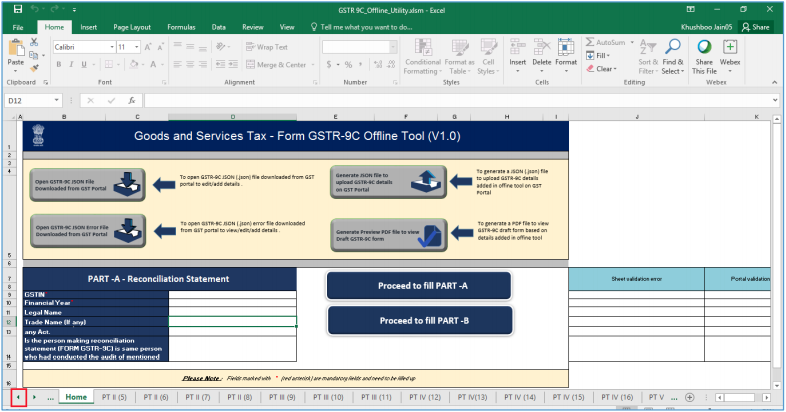Open Merge & Center dropdown arrow
This screenshot has height=412, width=786.
(313, 65)
